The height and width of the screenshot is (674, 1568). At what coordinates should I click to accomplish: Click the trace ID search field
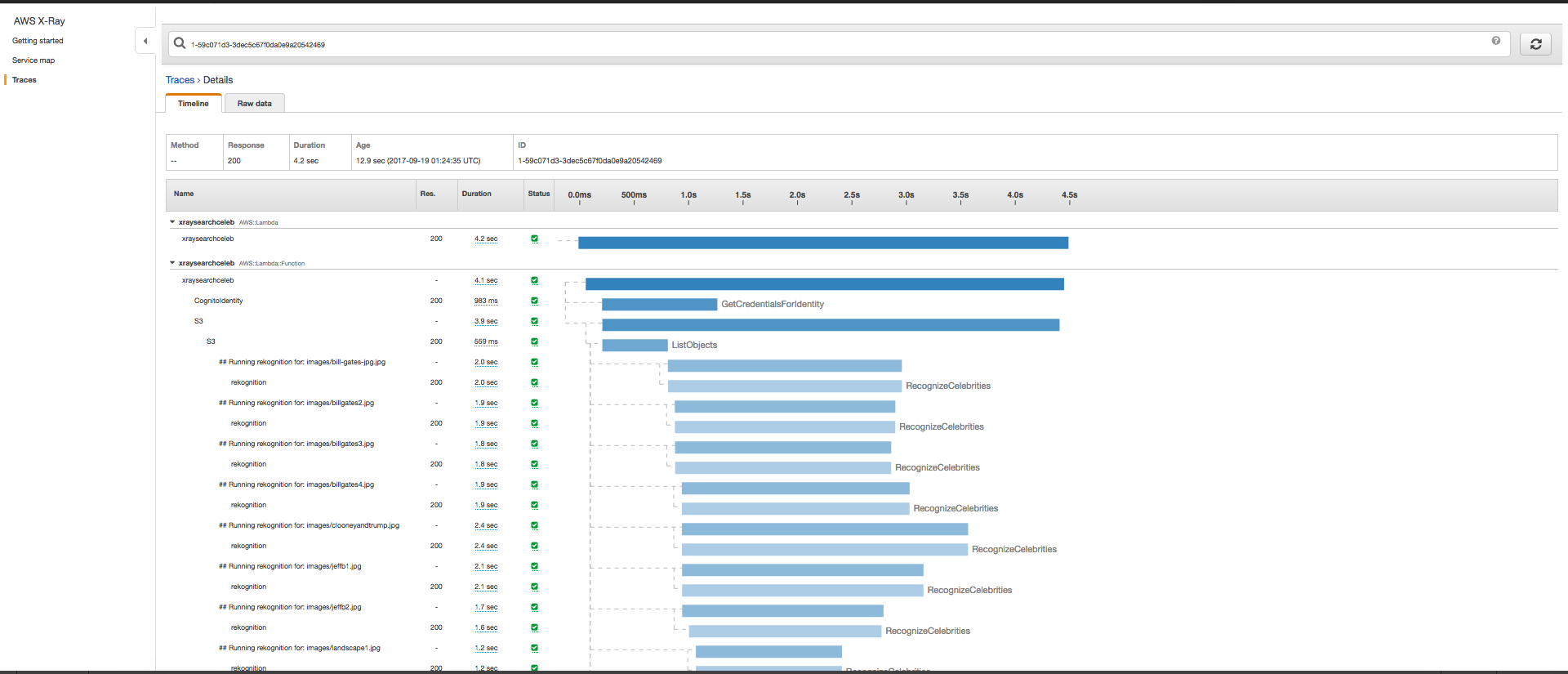tap(817, 45)
